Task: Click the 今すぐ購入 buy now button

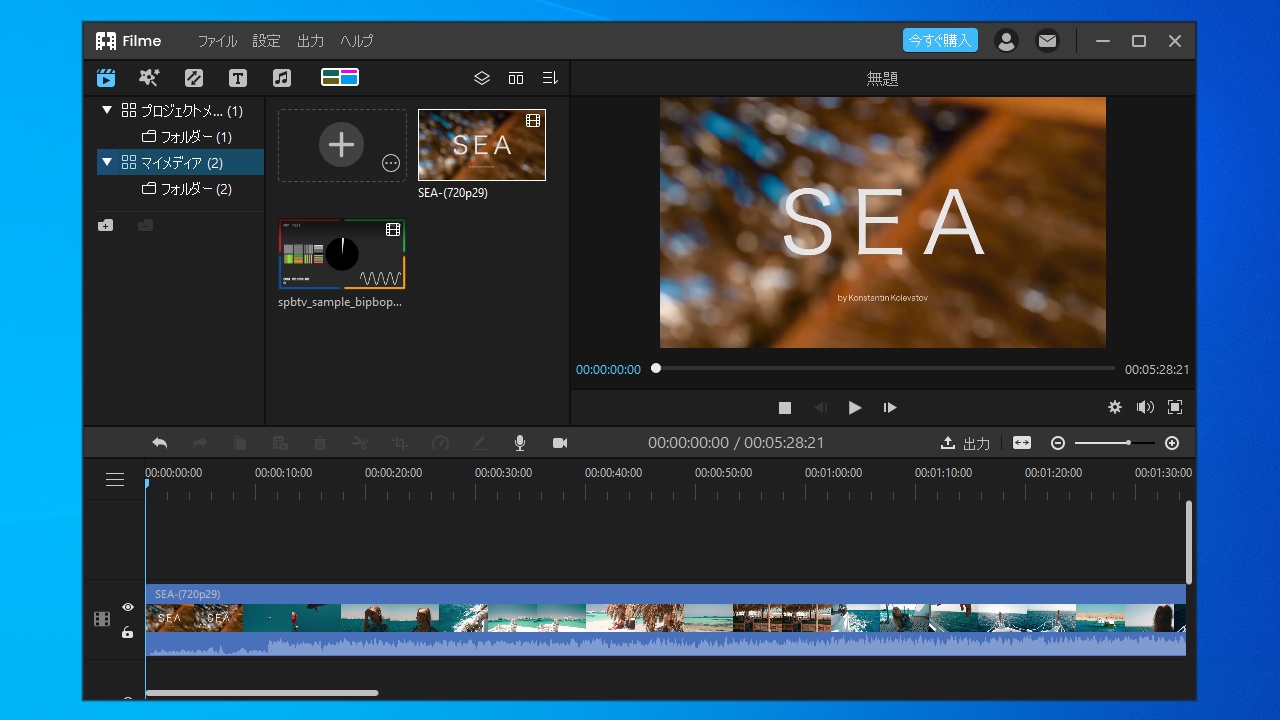Action: point(940,40)
